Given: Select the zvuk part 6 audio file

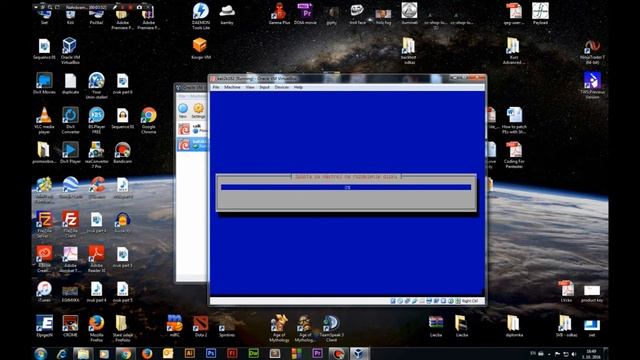Looking at the screenshot, I should pyautogui.click(x=122, y=83).
